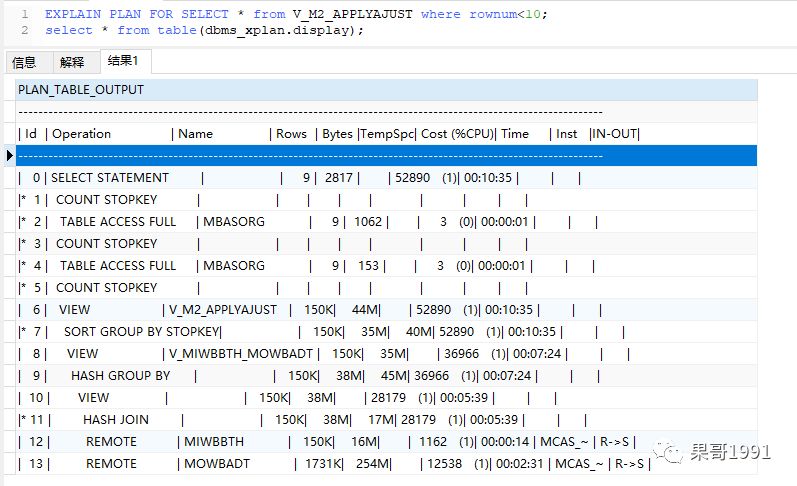
Task: Click the Id Operation Name header row
Action: point(386,134)
